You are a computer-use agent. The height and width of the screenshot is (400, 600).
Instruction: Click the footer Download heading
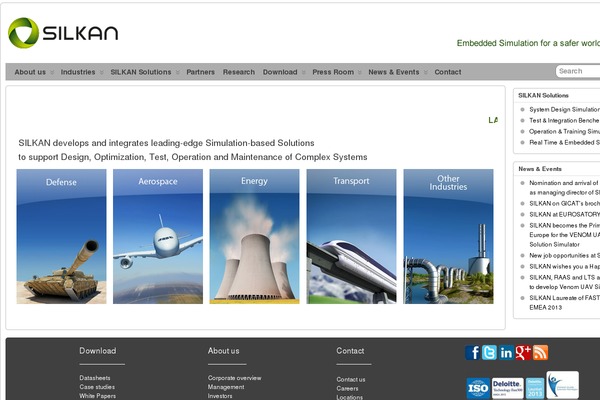tap(98, 351)
